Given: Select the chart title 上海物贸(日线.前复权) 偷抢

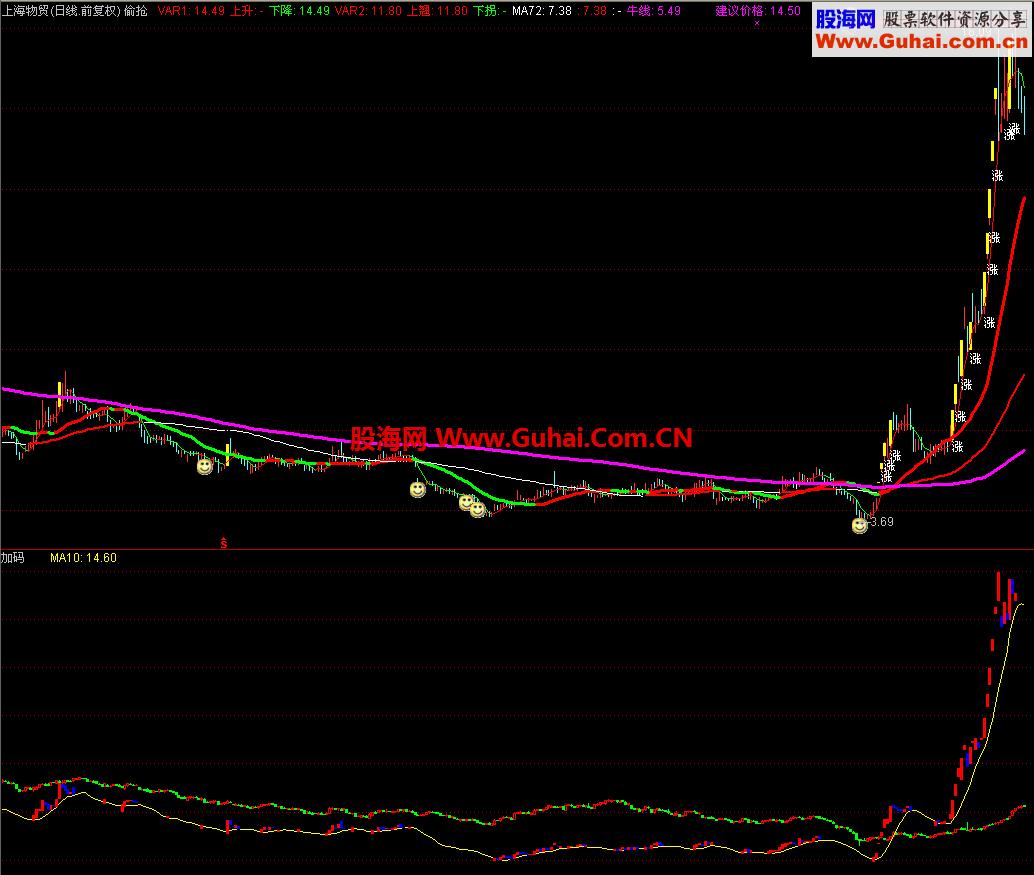Looking at the screenshot, I should point(75,11).
